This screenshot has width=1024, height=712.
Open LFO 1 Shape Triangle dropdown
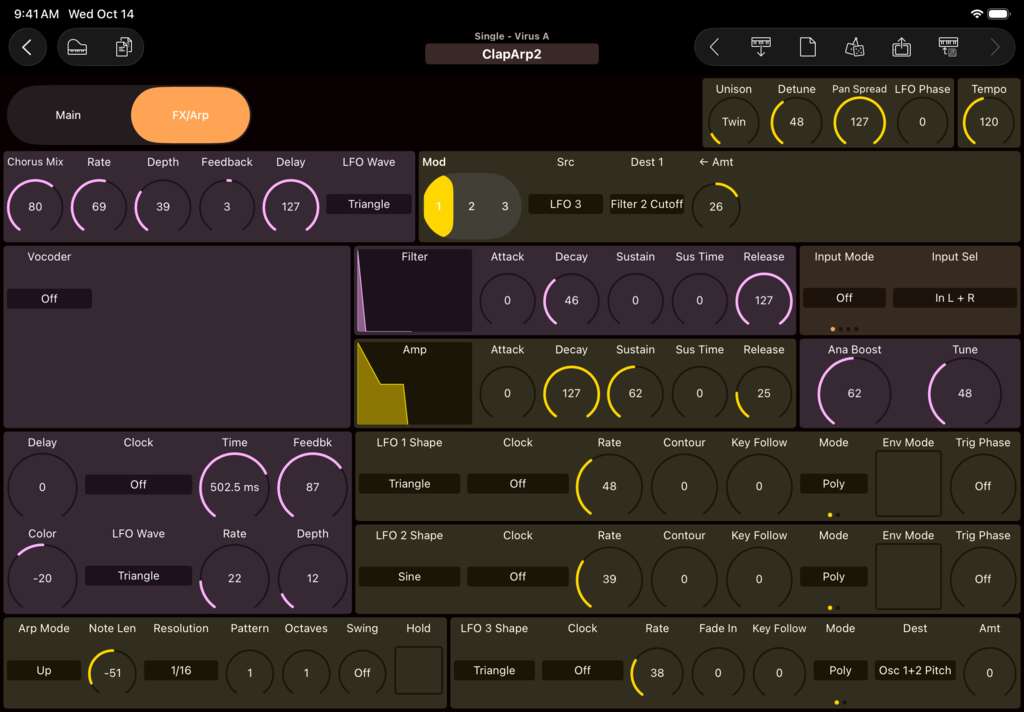point(409,484)
